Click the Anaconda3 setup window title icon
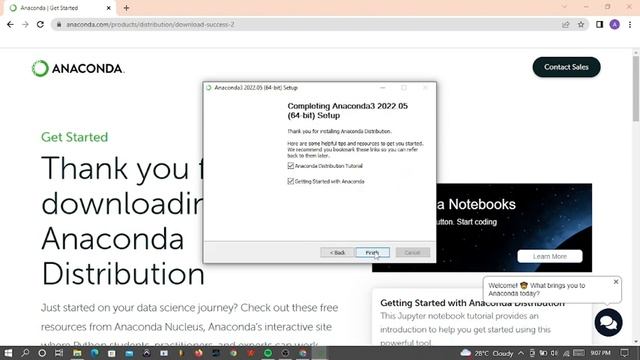The height and width of the screenshot is (360, 640). [209, 88]
